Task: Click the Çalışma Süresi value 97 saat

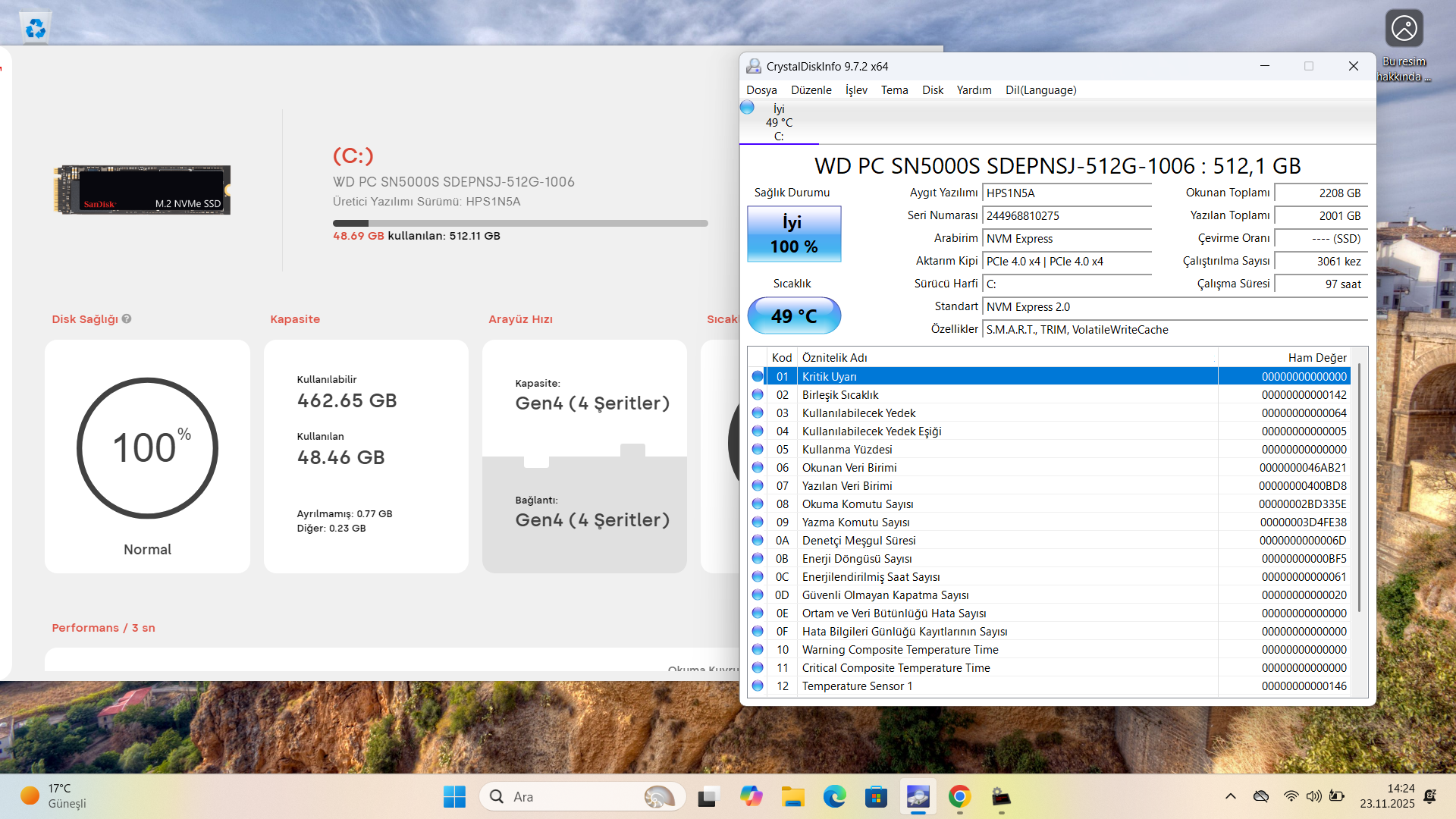Action: click(x=1321, y=284)
